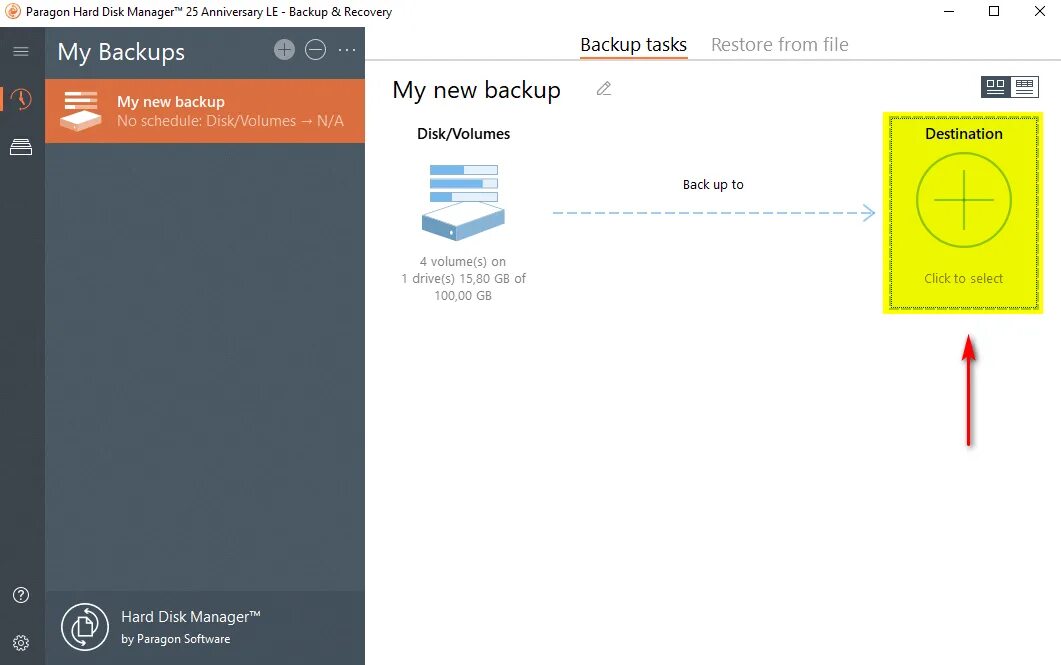Click the "Click to select" destination text
The height and width of the screenshot is (665, 1061).
[x=964, y=279]
